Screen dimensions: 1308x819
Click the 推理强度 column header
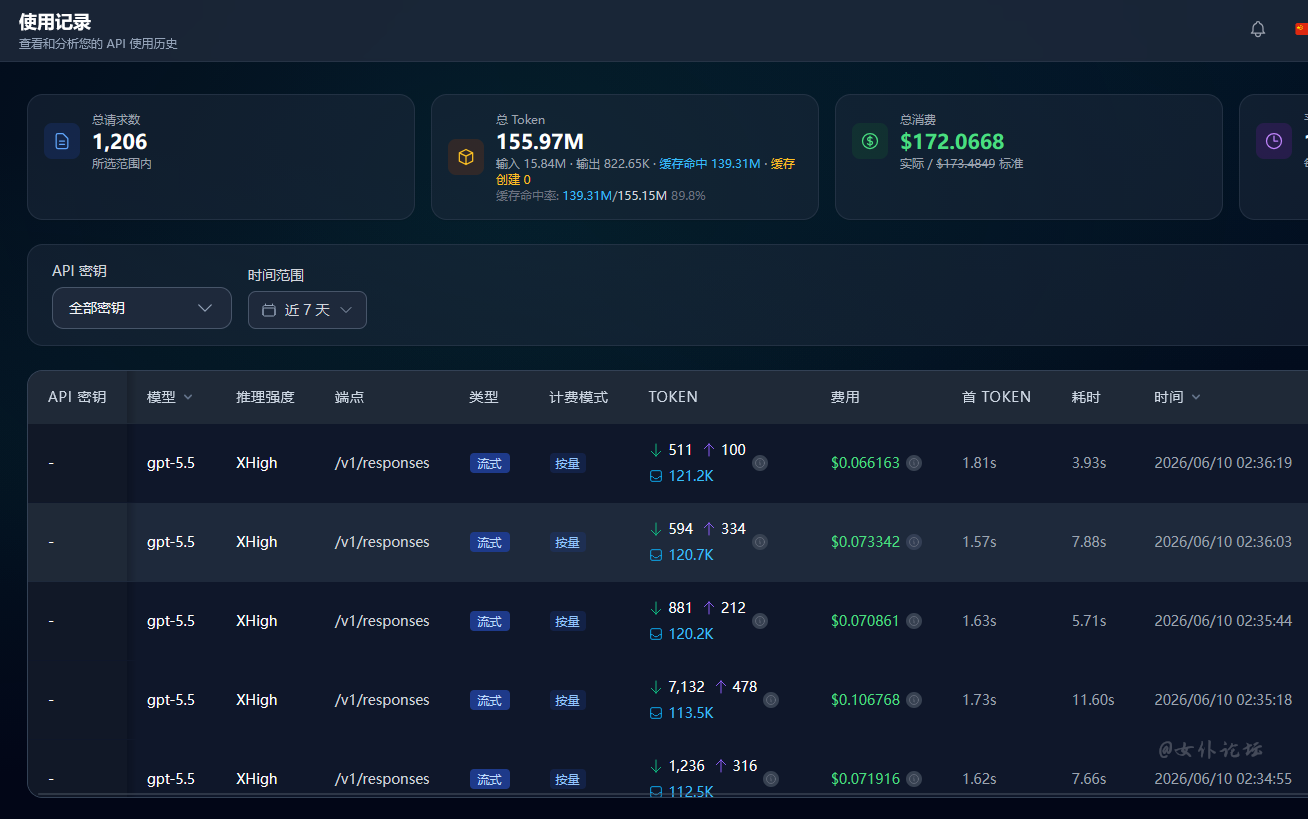pos(265,397)
